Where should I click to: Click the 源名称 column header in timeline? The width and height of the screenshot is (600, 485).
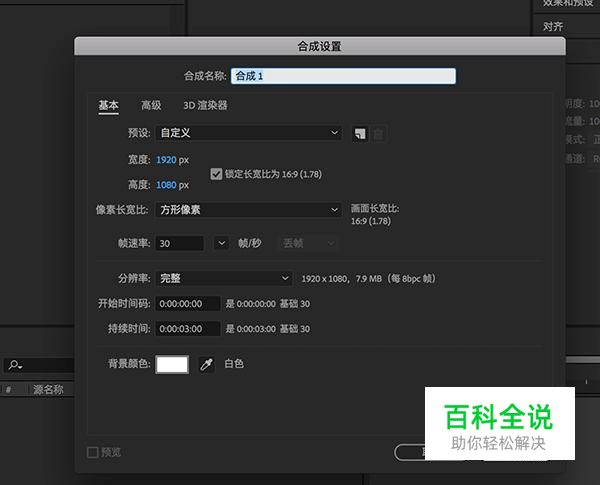pos(48,390)
